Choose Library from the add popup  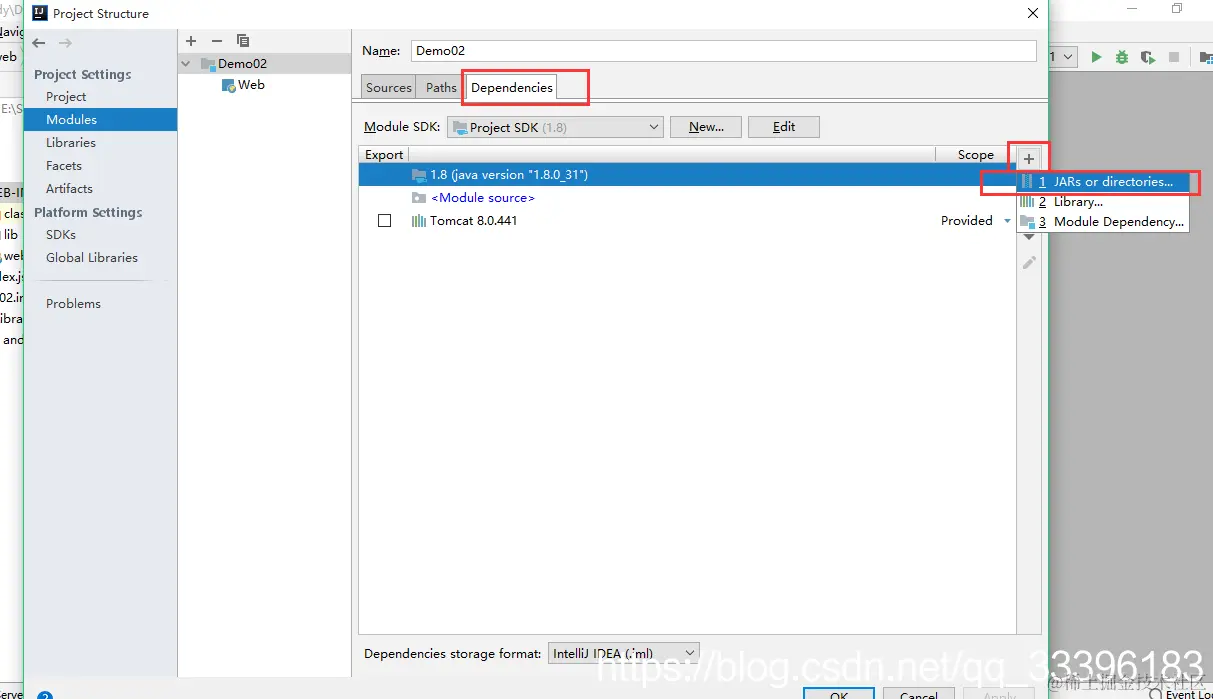click(x=1103, y=202)
